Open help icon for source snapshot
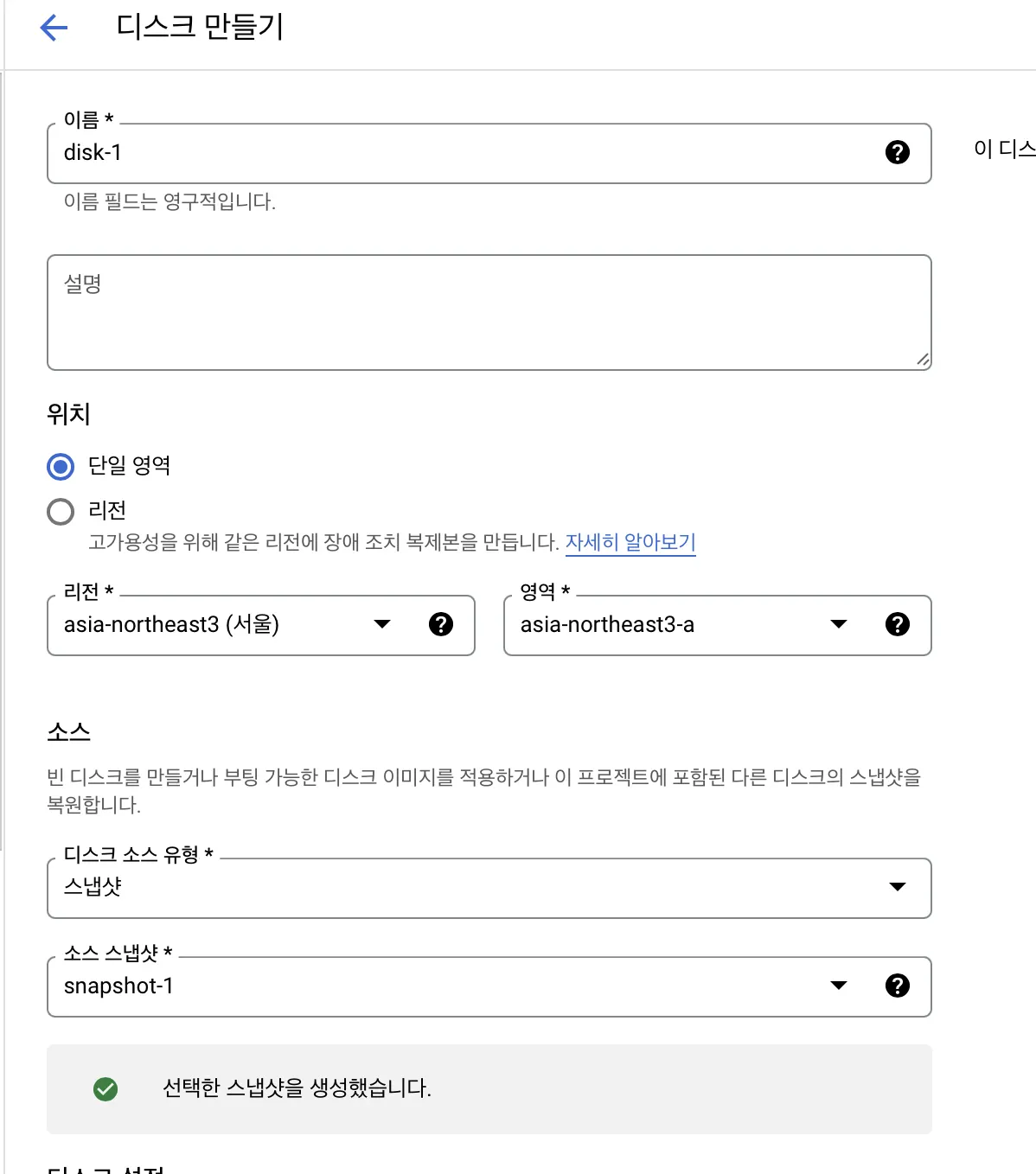This screenshot has width=1036, height=1174. point(898,986)
